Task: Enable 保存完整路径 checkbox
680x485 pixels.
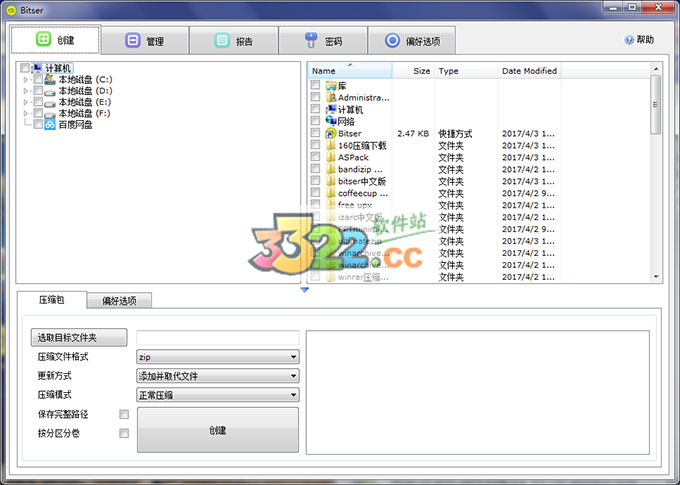Action: click(124, 414)
